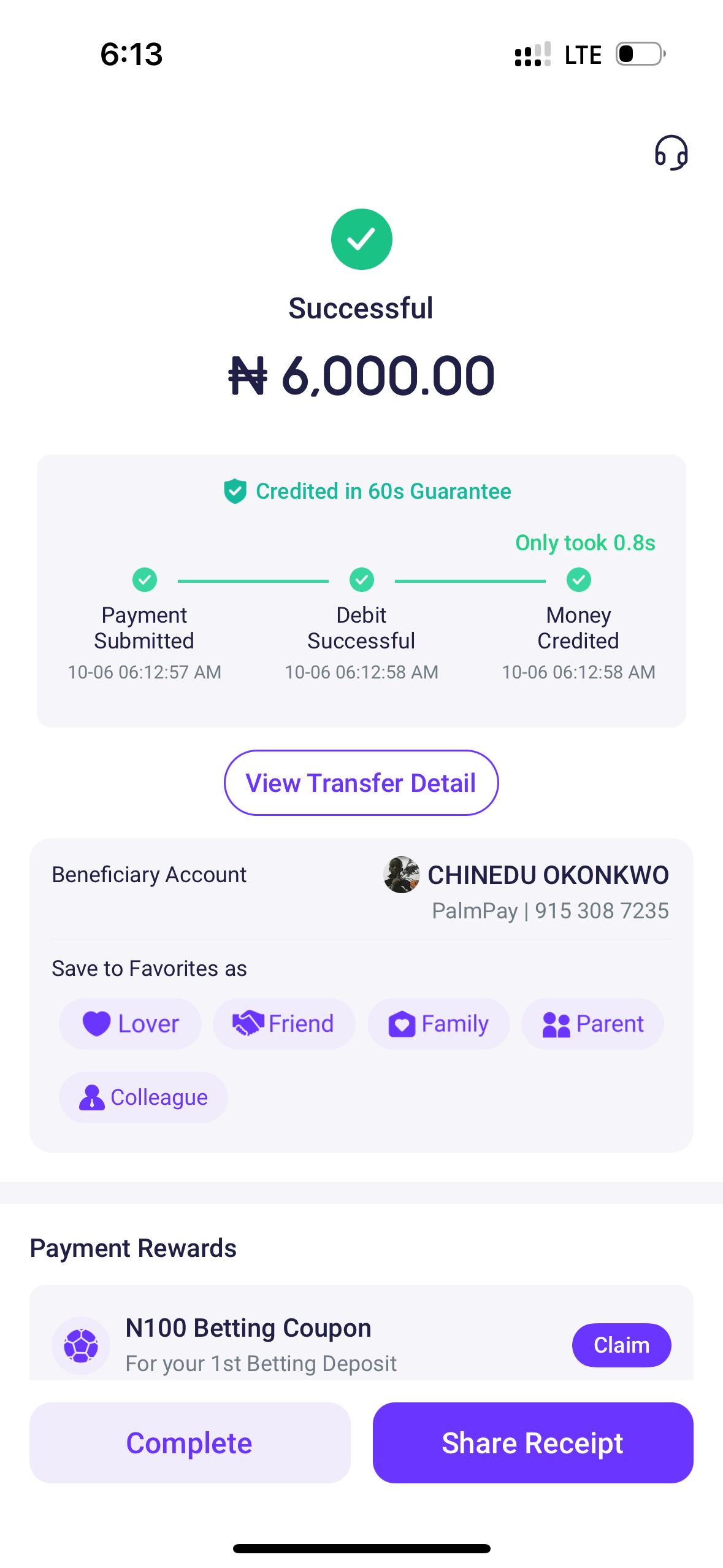Tap the beneficiary name Chinedu Okonkwo
Viewport: 723px width, 1568px height.
tap(548, 875)
